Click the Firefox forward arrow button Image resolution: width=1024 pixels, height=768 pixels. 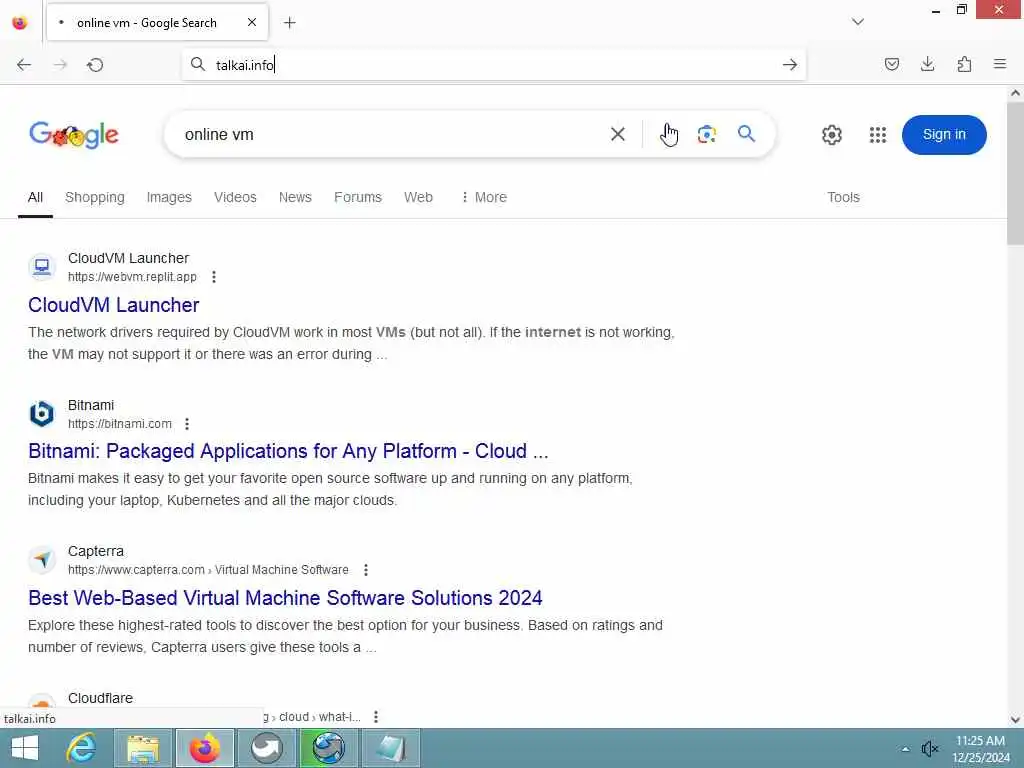(x=60, y=65)
